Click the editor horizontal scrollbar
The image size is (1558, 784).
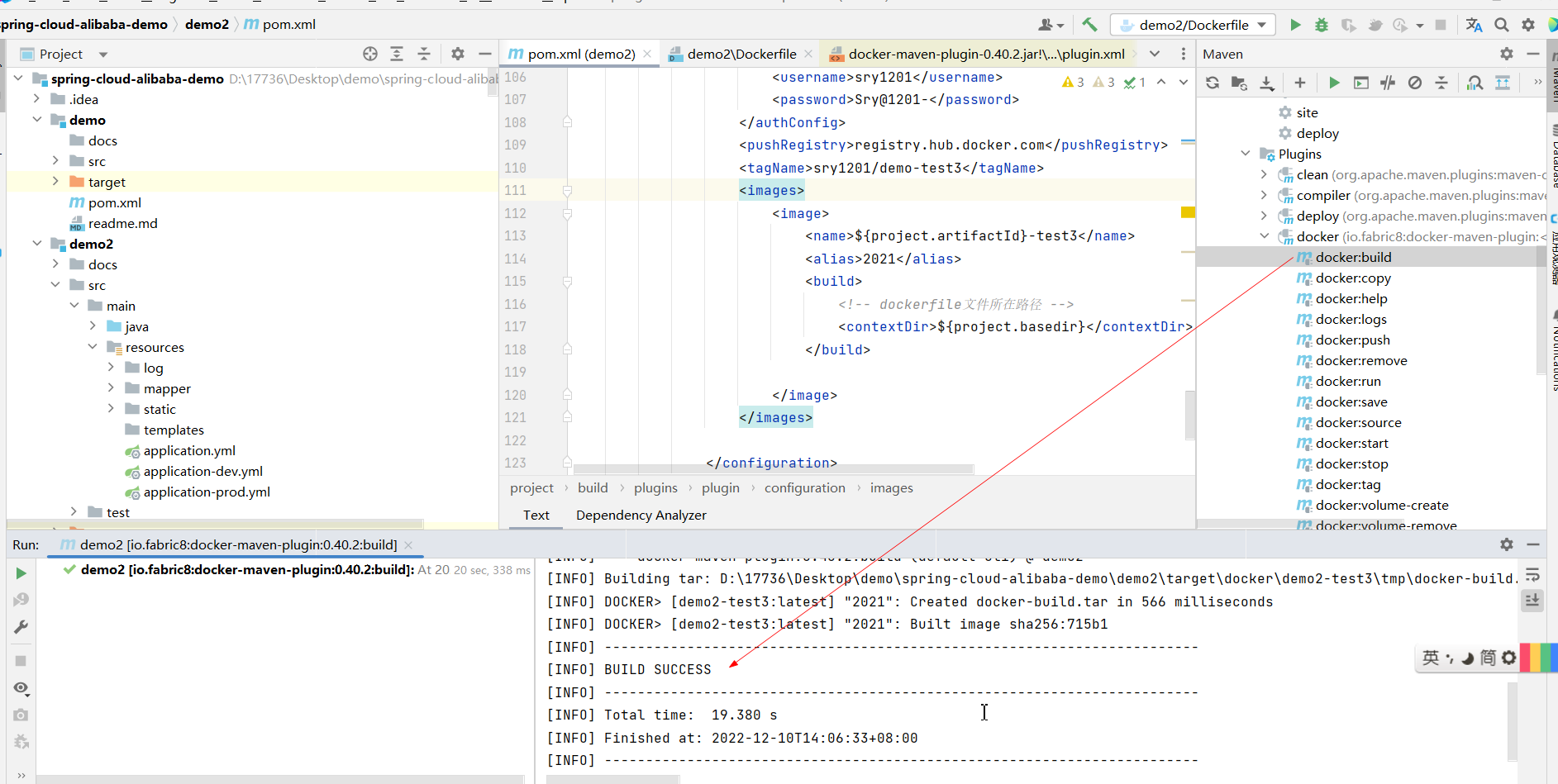(773, 469)
